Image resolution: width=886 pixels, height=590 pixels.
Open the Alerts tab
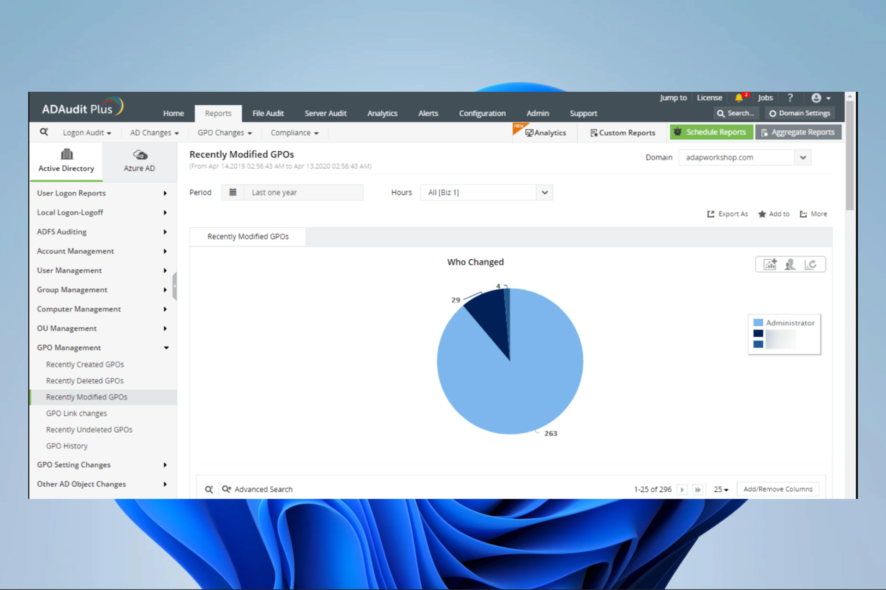pos(428,113)
